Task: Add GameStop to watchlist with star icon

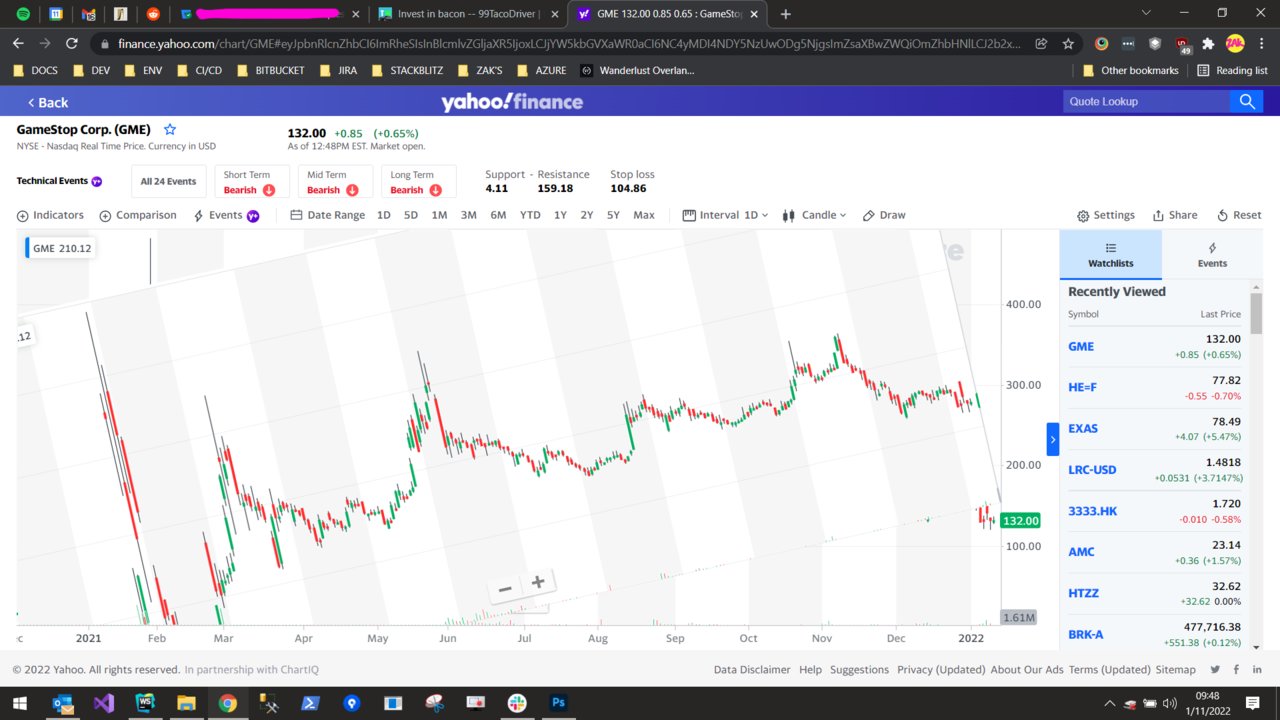Action: 170,130
